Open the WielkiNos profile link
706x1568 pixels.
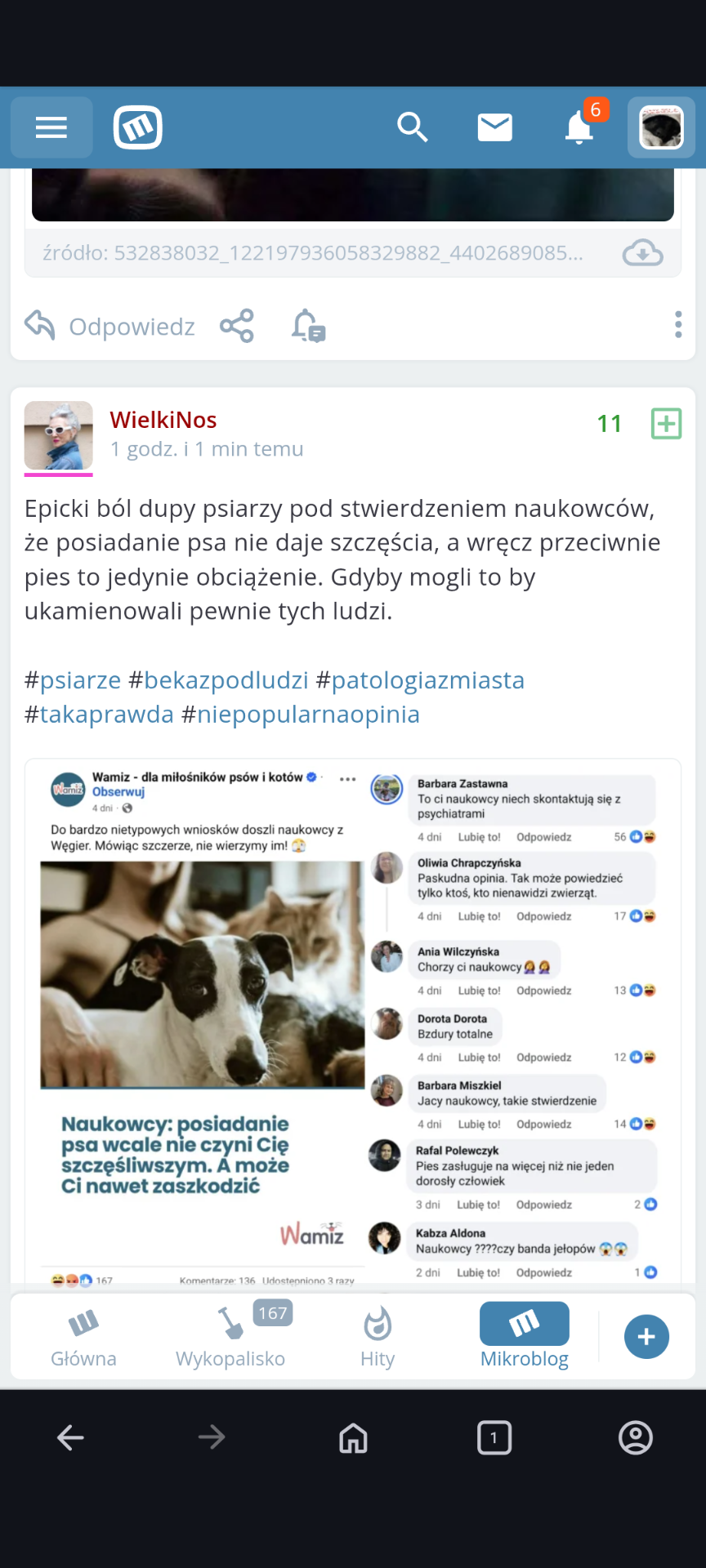(163, 420)
